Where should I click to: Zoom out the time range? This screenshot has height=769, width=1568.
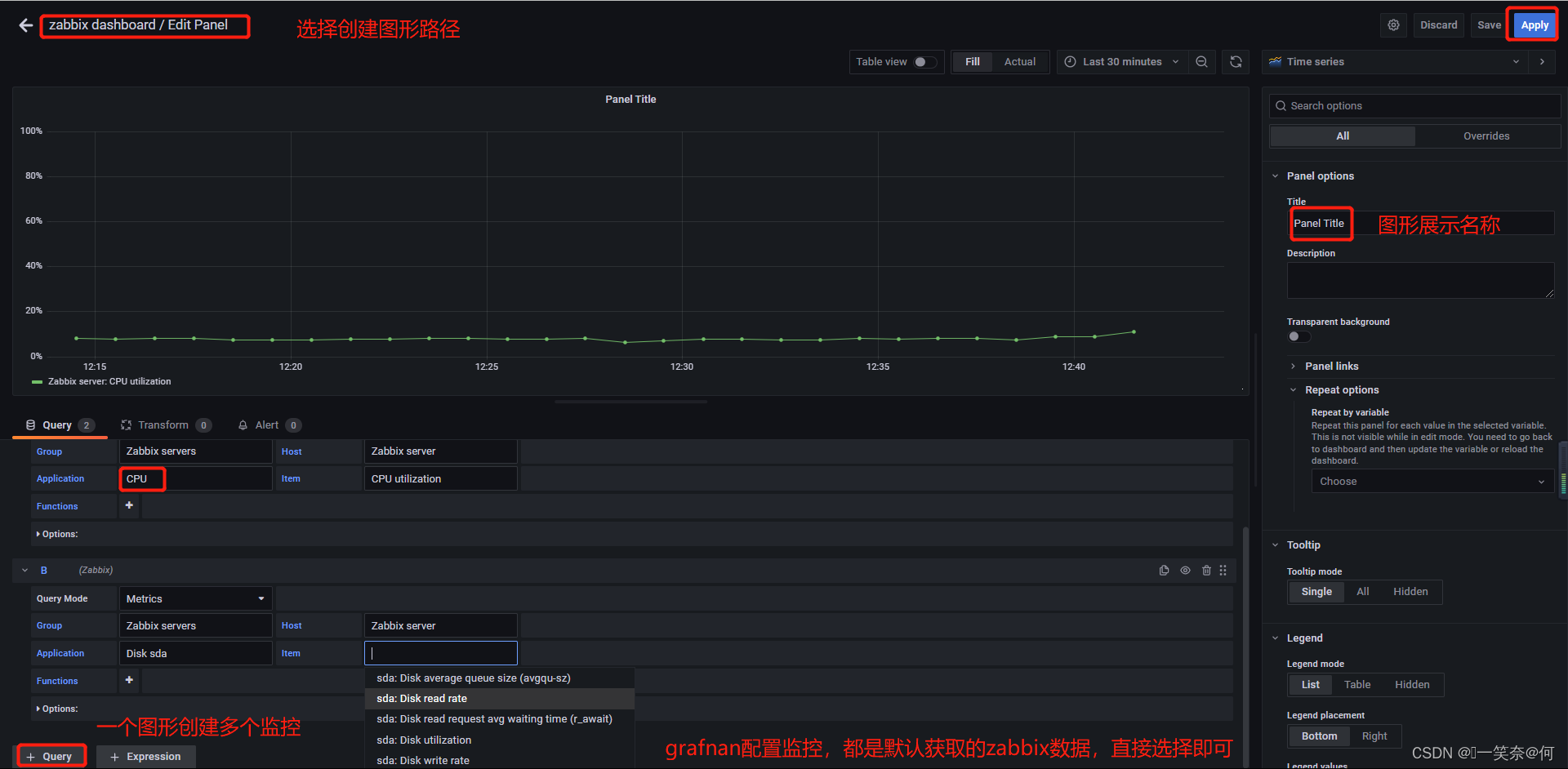click(x=1201, y=62)
